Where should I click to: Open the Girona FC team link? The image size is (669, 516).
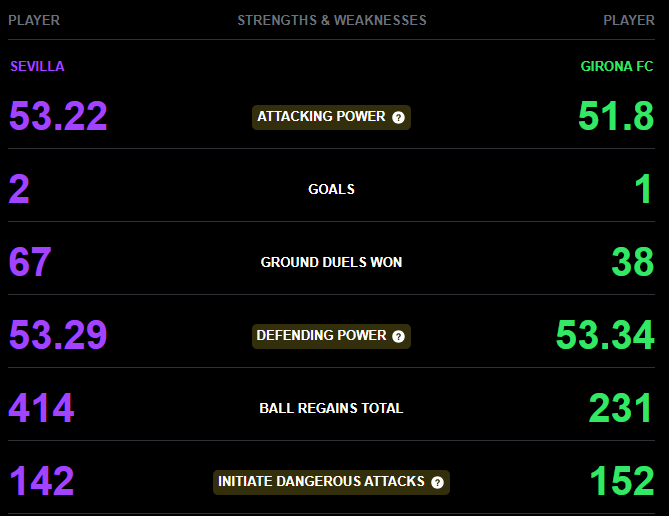pyautogui.click(x=617, y=66)
